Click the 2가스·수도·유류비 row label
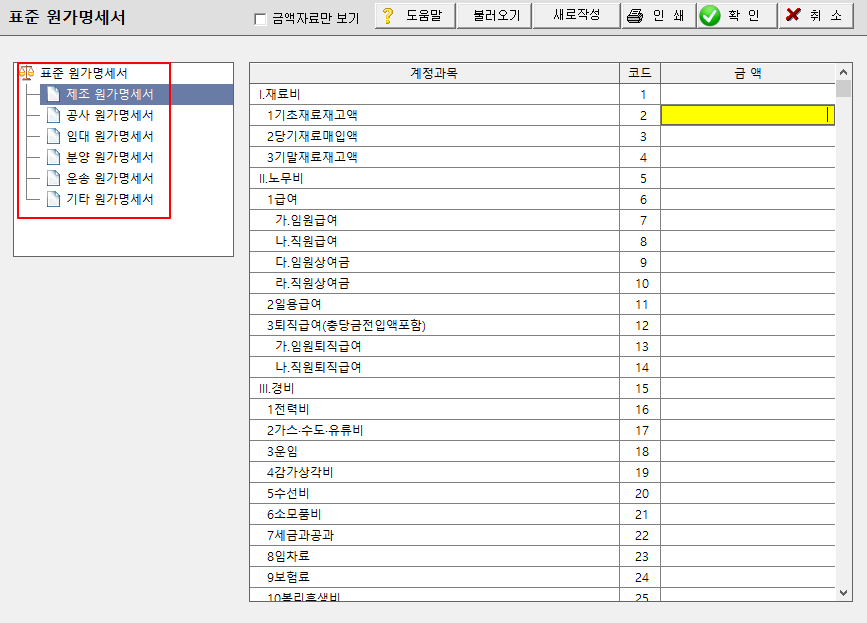The width and height of the screenshot is (867, 623). coord(315,430)
